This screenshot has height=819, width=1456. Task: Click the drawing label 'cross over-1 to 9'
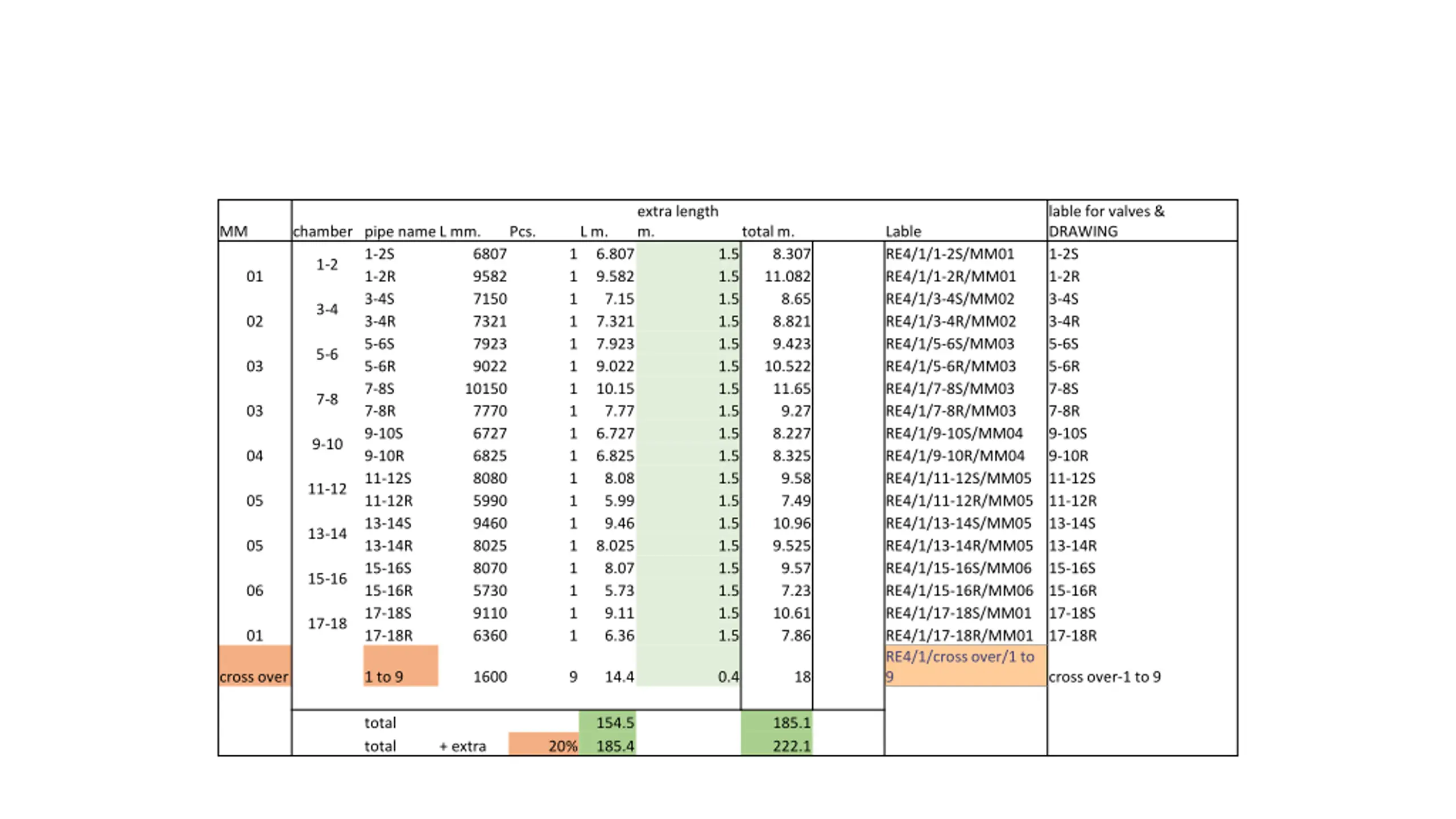(x=1105, y=677)
